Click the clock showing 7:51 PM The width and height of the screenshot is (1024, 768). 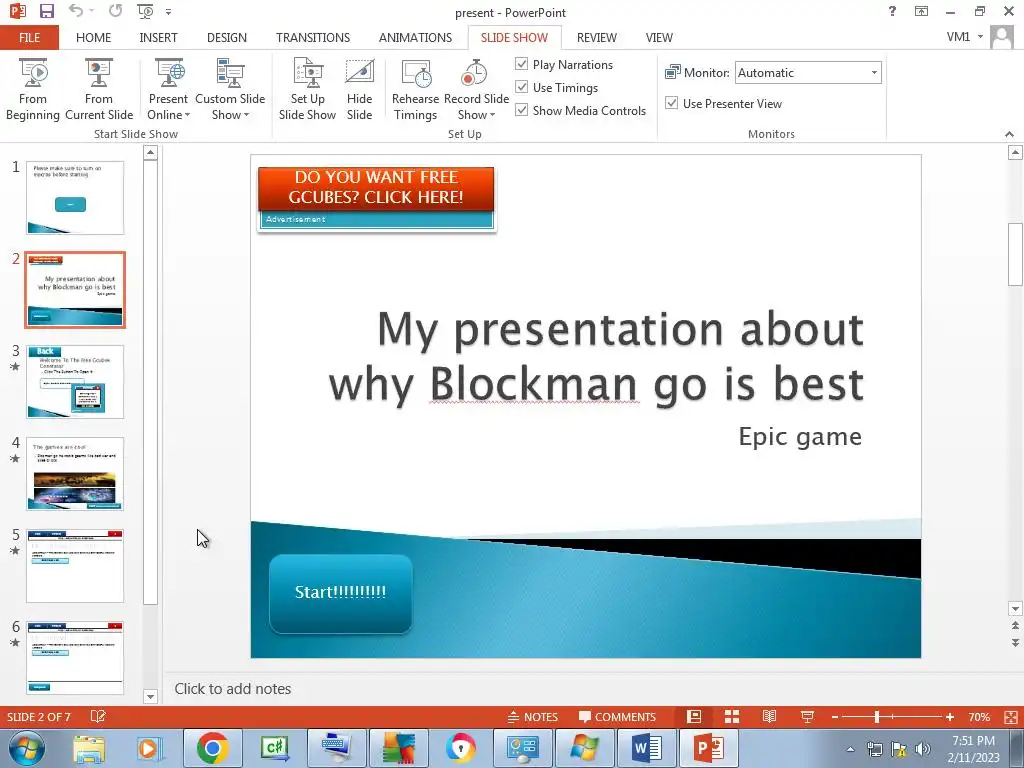(973, 741)
